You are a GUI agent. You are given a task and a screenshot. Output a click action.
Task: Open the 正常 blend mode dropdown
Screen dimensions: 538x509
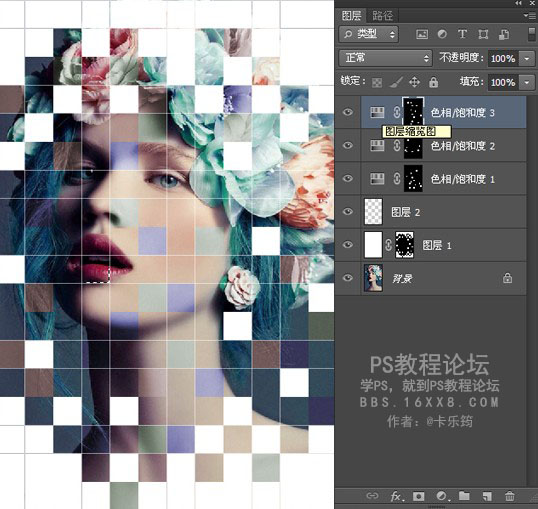[385, 58]
